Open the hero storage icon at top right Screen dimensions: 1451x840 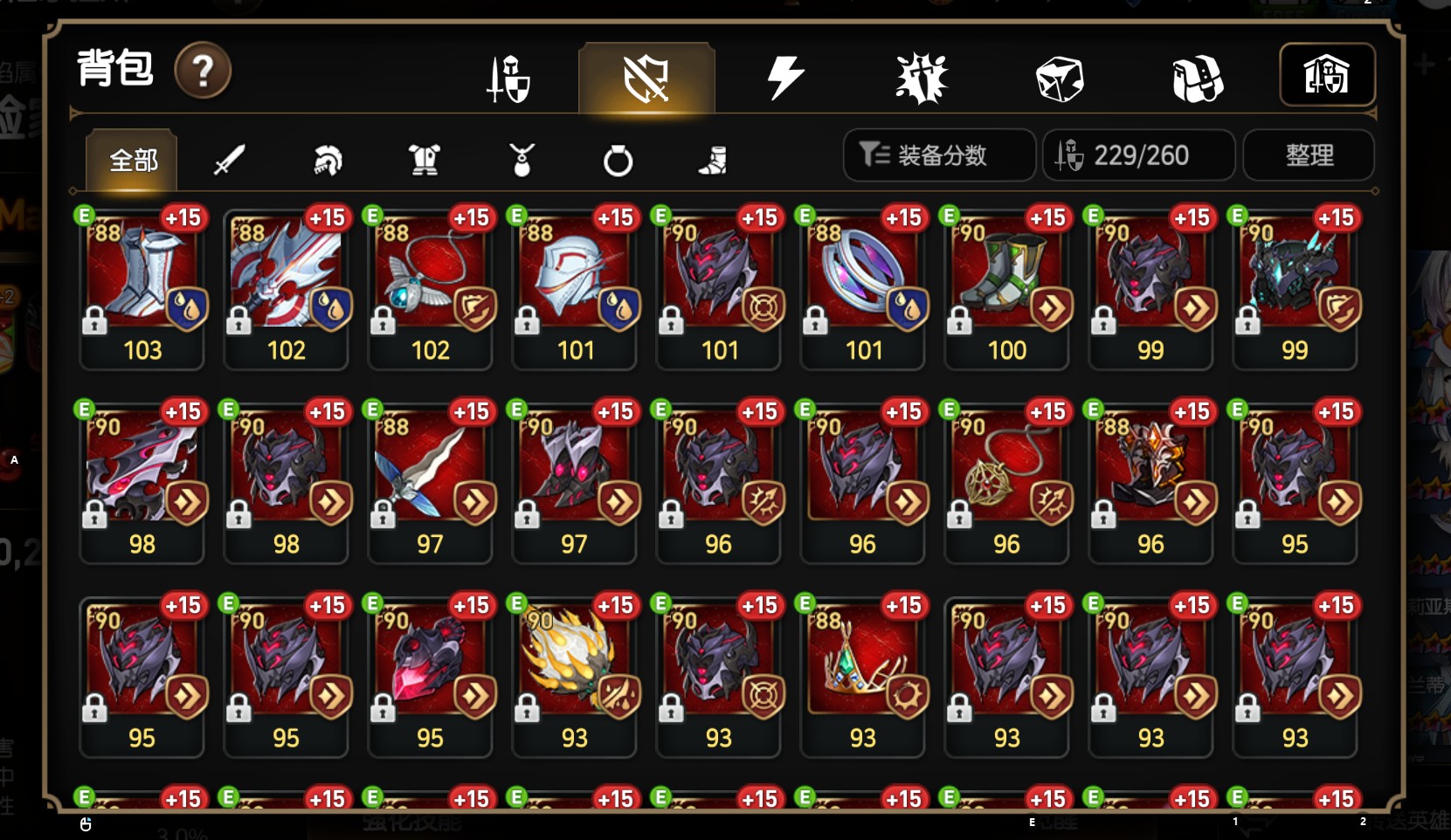click(x=1327, y=75)
